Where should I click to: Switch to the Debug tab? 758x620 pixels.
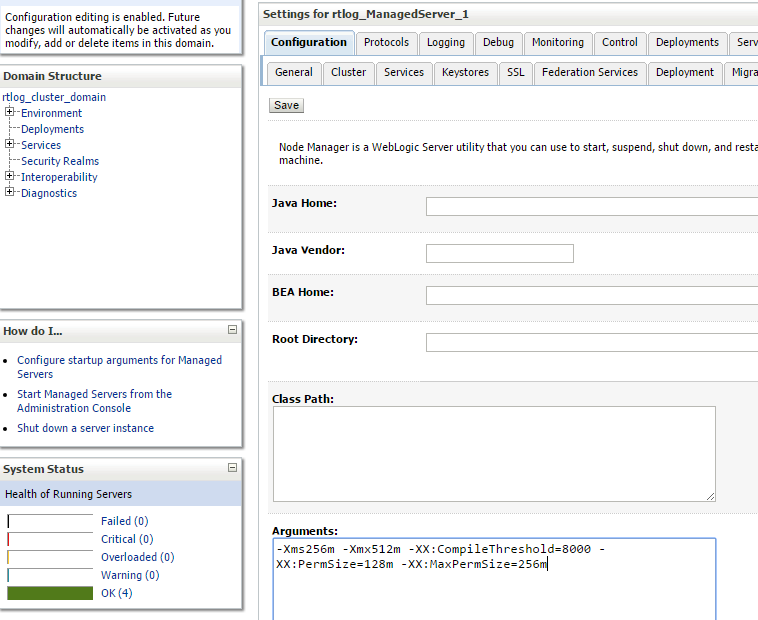tap(498, 43)
